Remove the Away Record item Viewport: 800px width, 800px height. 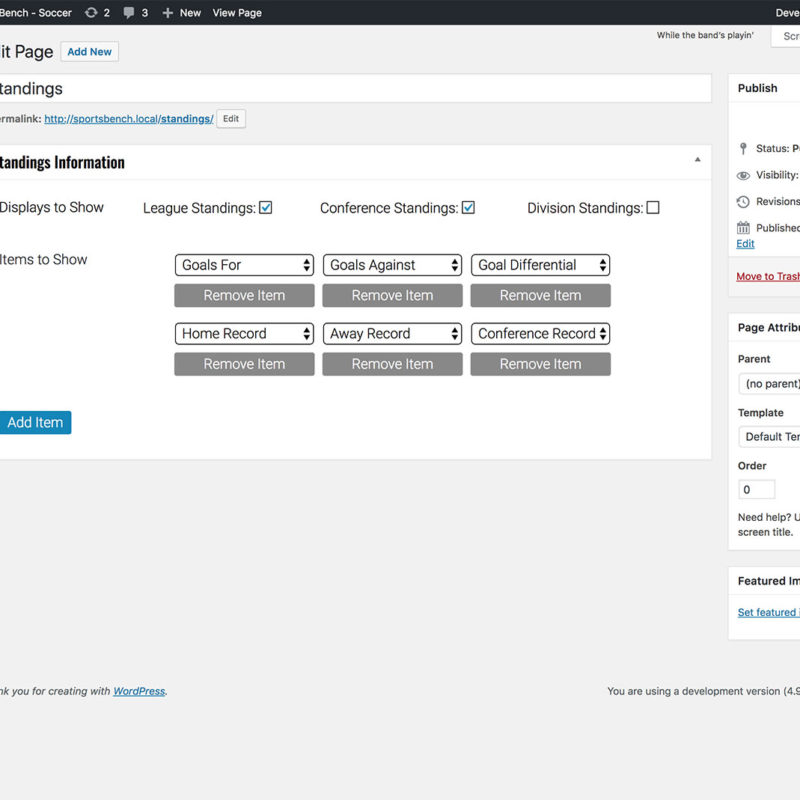click(x=392, y=364)
